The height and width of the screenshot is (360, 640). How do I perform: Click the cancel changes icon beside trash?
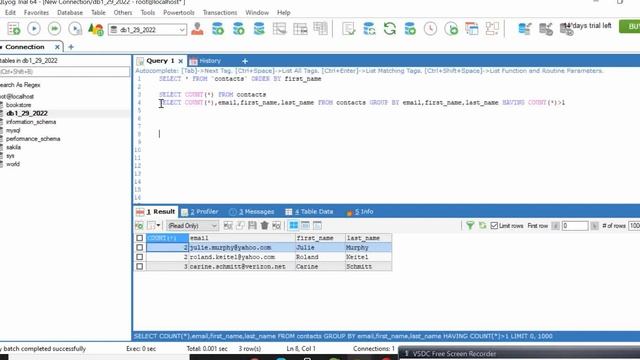tap(277, 225)
